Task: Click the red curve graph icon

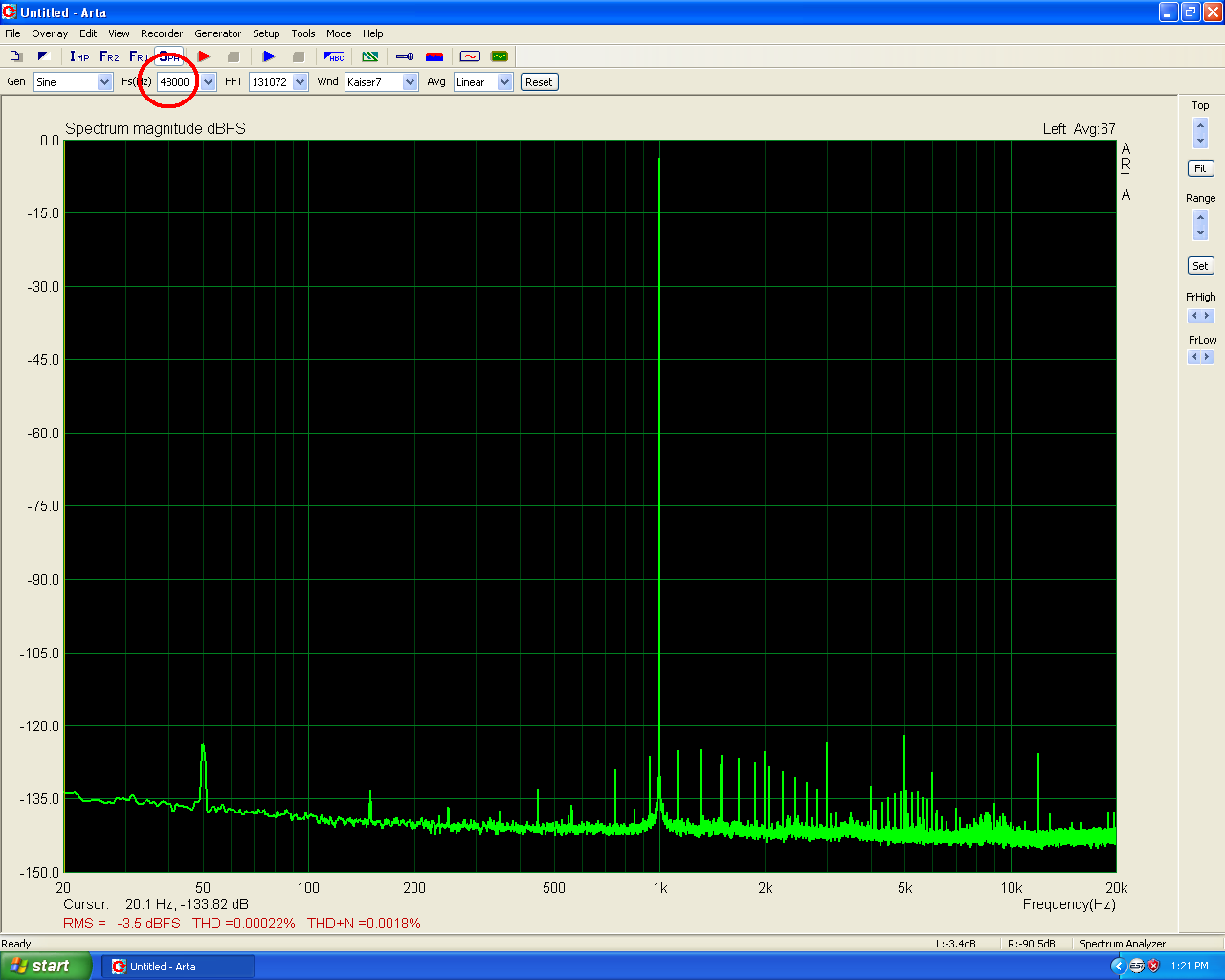Action: pyautogui.click(x=470, y=56)
